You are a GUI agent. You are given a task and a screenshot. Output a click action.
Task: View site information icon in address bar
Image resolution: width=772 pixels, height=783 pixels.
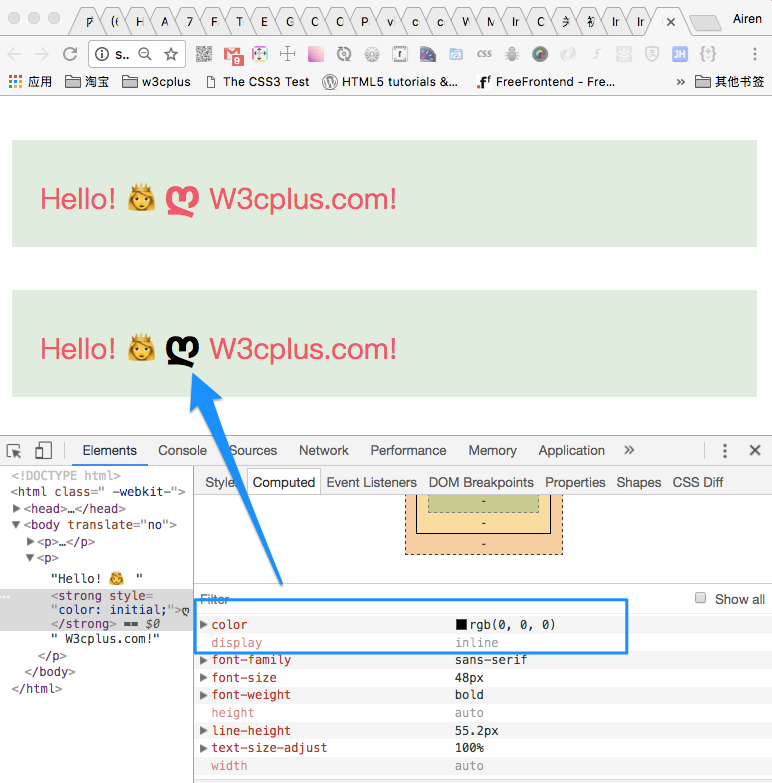tap(102, 54)
